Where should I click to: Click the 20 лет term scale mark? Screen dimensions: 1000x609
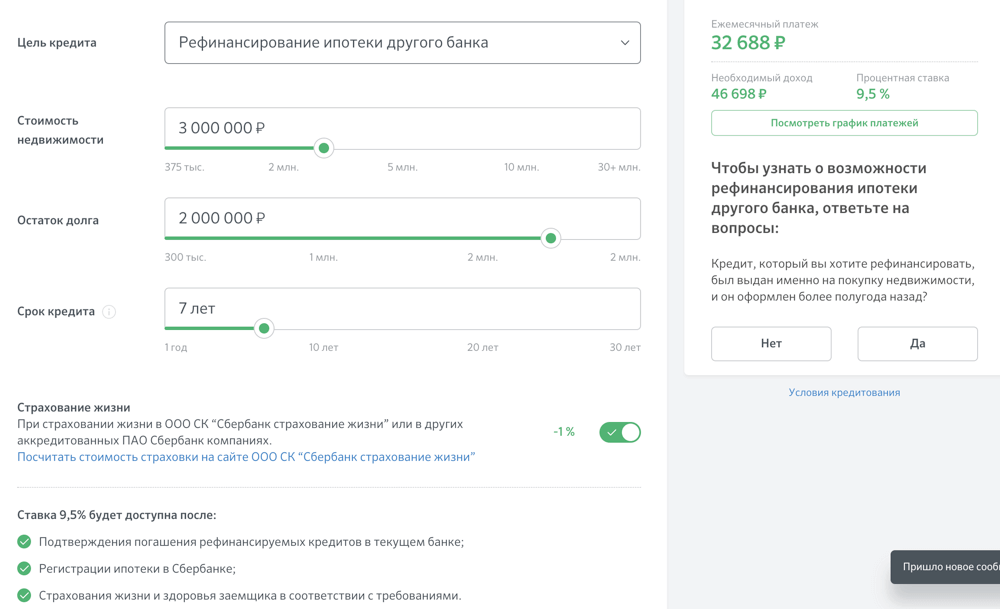point(482,348)
